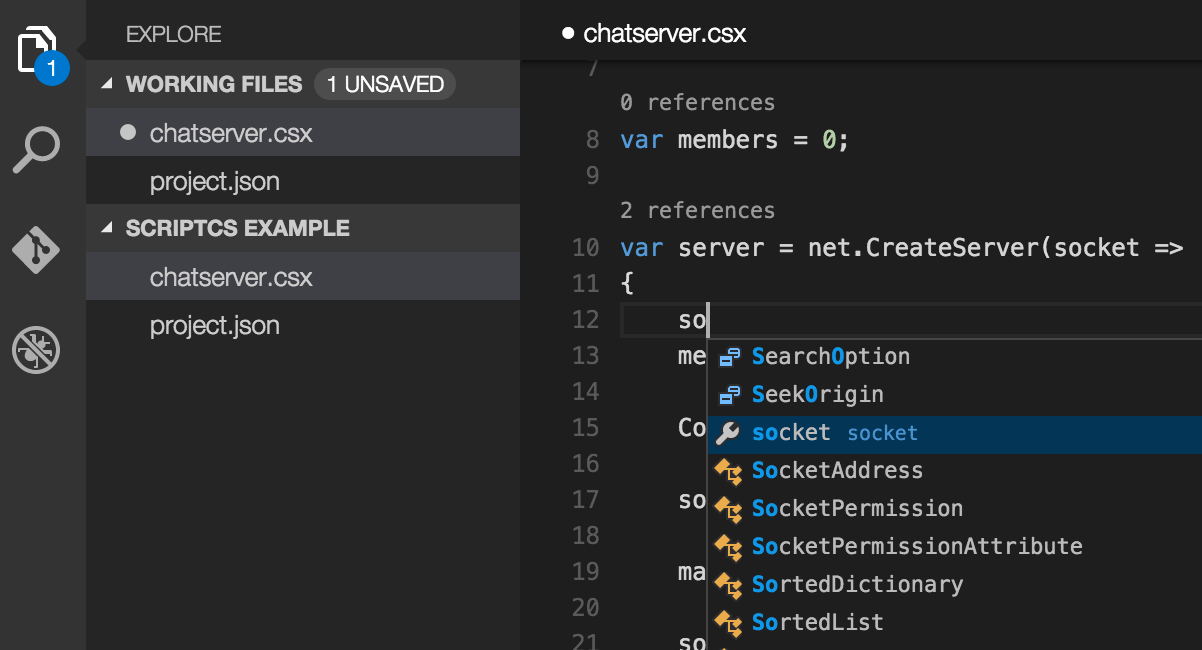Choose SocketAddress from the completion list

pos(838,469)
